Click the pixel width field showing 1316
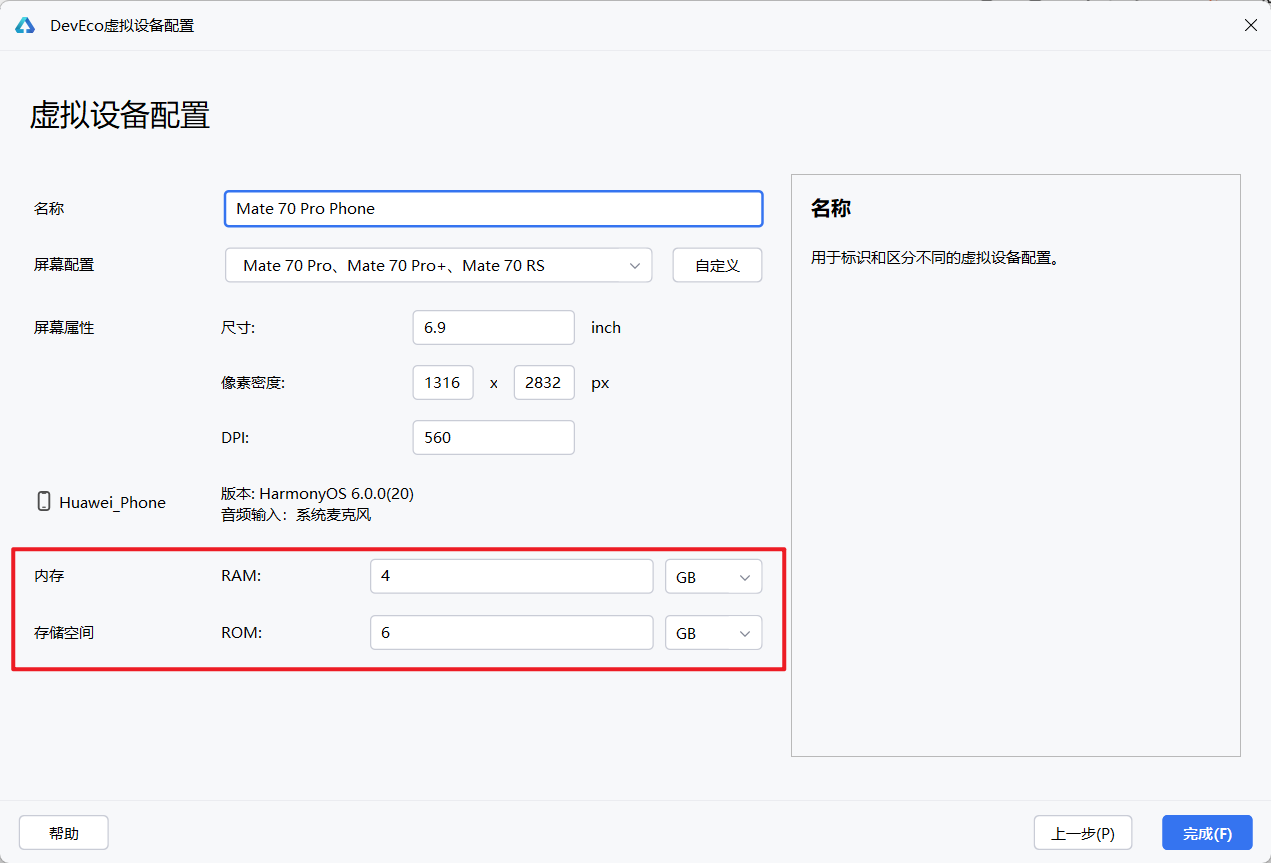Screen dimensions: 1271x863 tap(443, 382)
